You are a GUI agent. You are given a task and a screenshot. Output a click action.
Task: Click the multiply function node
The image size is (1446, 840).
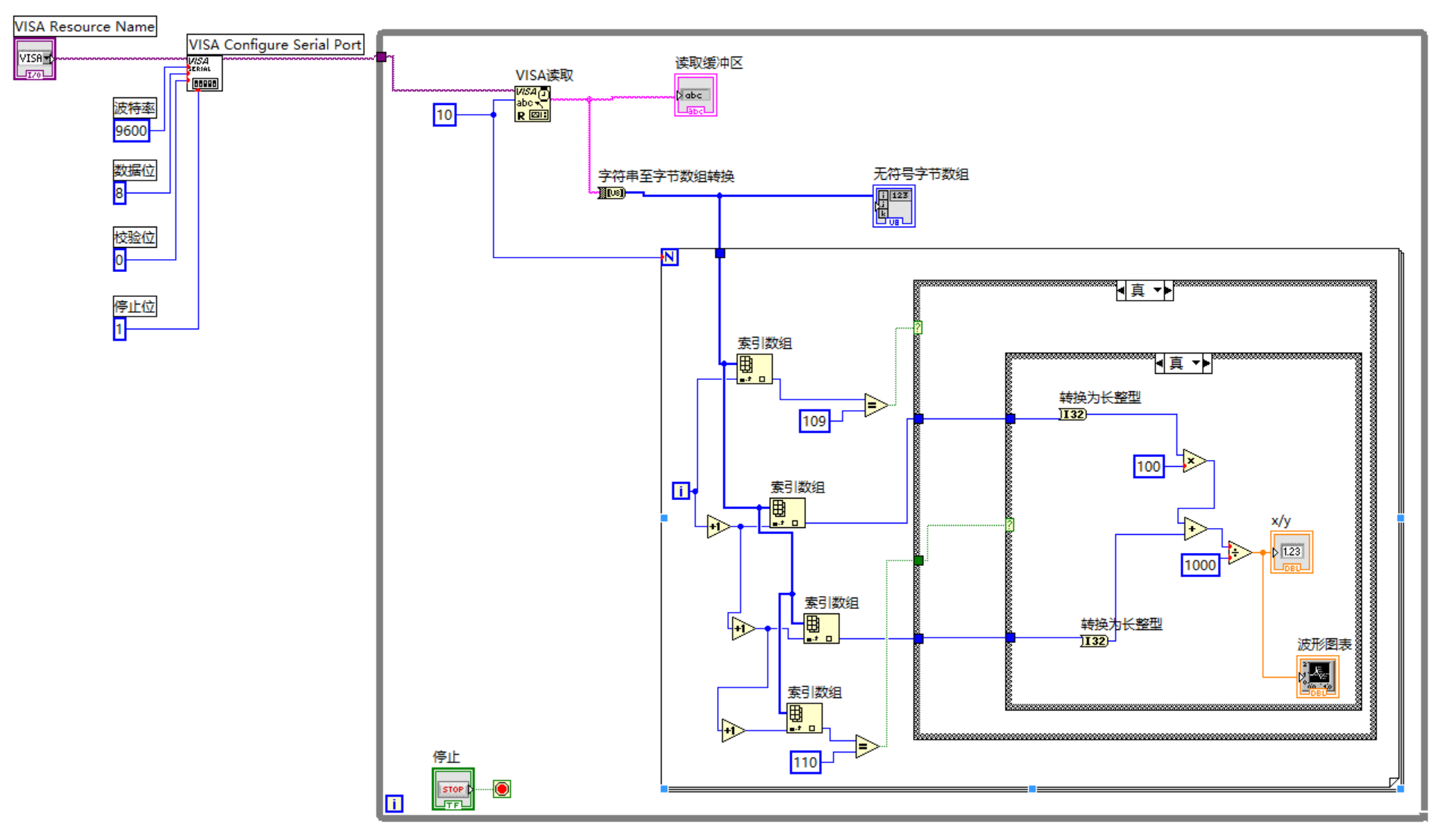click(1194, 461)
